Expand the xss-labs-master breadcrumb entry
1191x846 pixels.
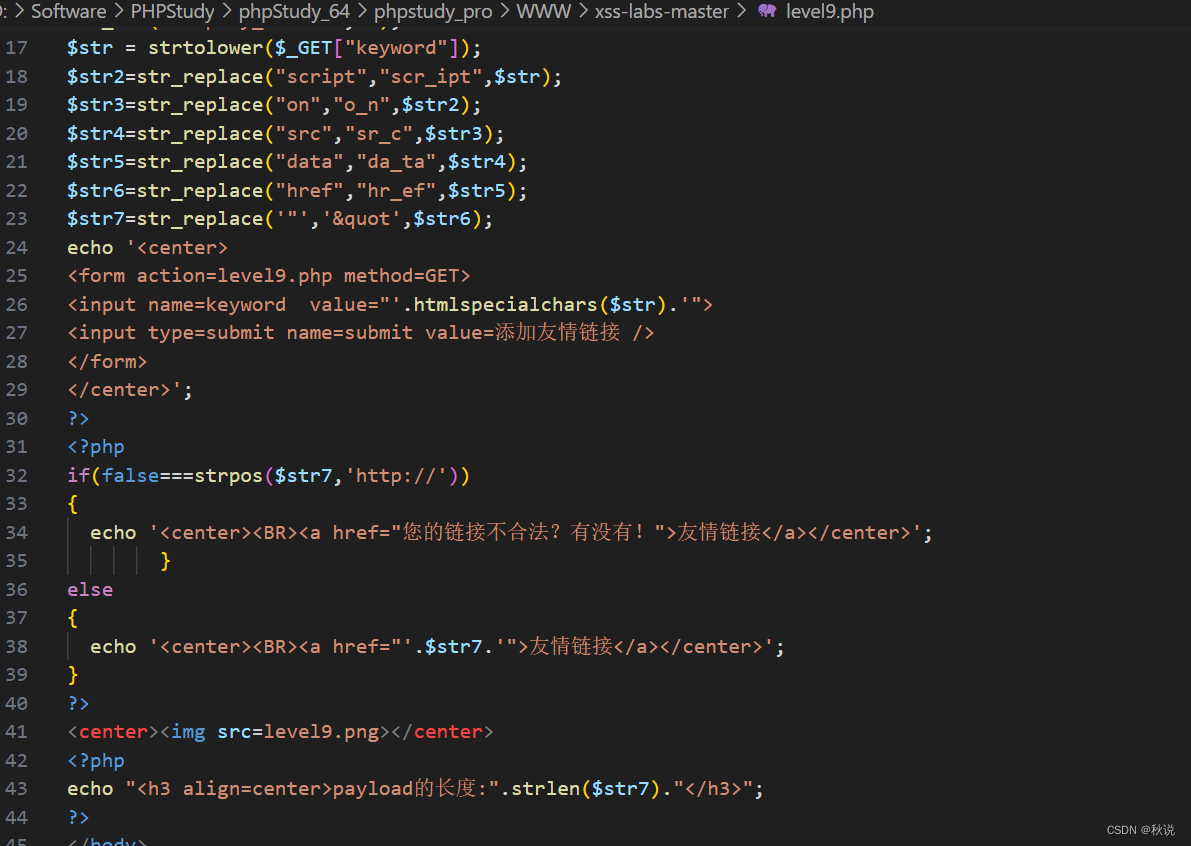point(662,12)
